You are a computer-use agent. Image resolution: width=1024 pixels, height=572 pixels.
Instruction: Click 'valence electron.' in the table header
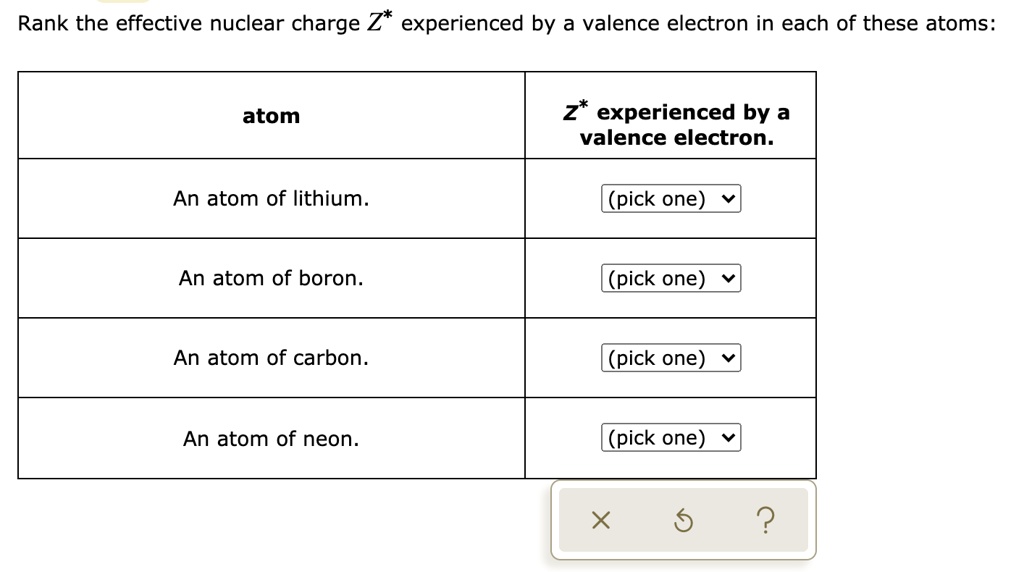pos(677,138)
